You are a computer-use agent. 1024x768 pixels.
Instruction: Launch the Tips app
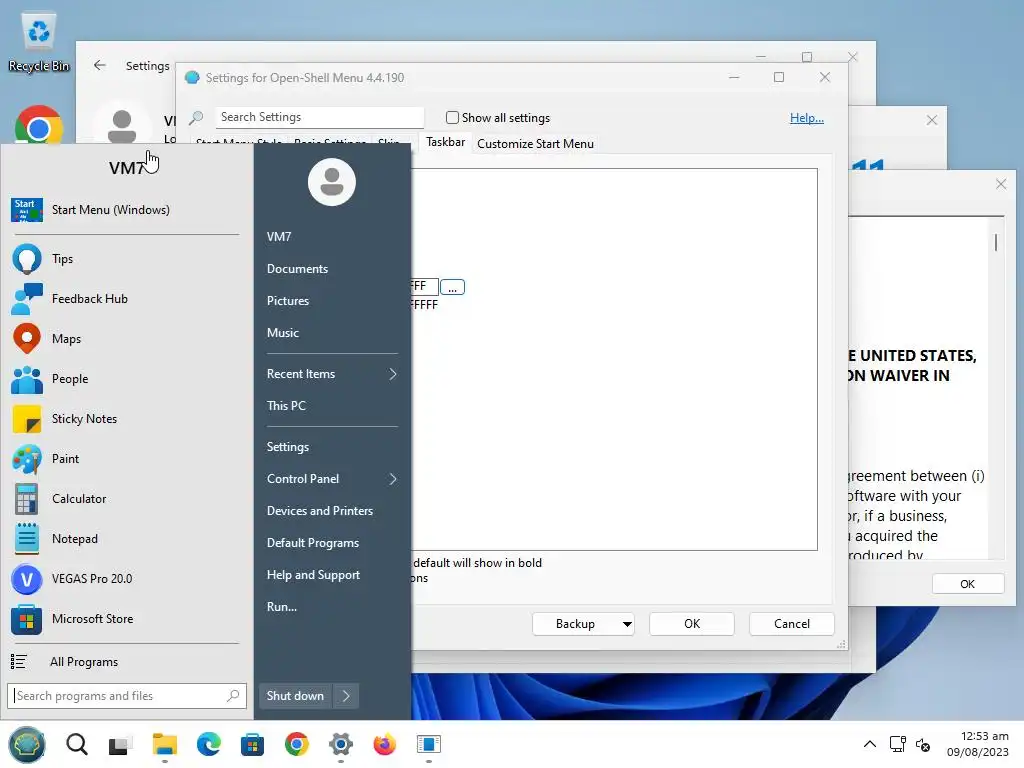(126, 259)
